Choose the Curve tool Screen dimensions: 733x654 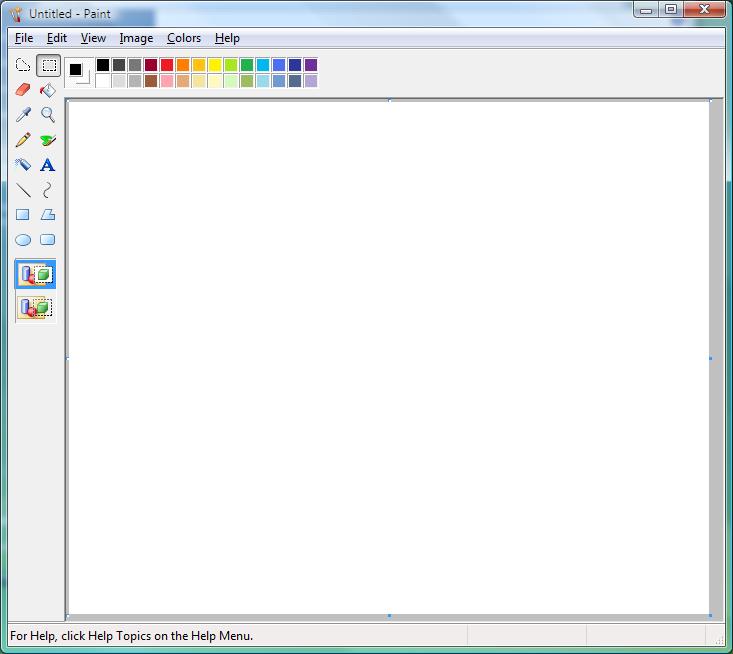tap(47, 190)
